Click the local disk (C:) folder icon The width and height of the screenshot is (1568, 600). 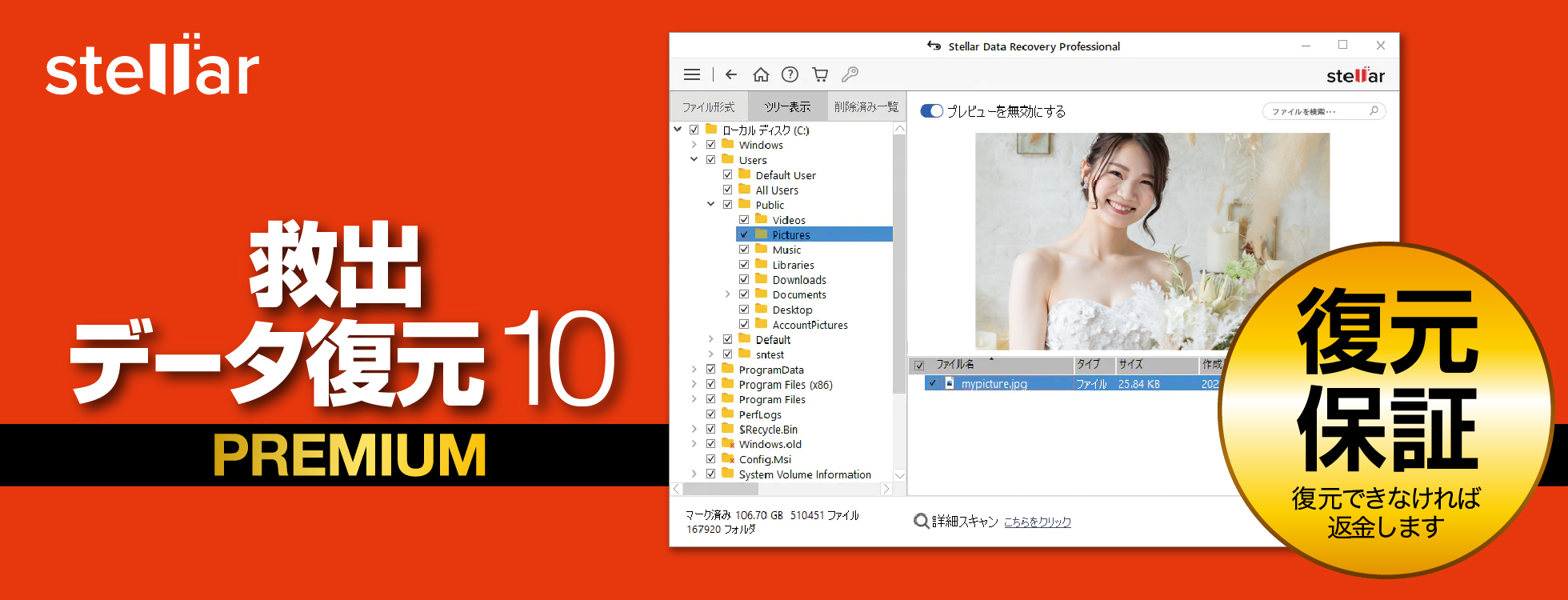click(x=711, y=129)
